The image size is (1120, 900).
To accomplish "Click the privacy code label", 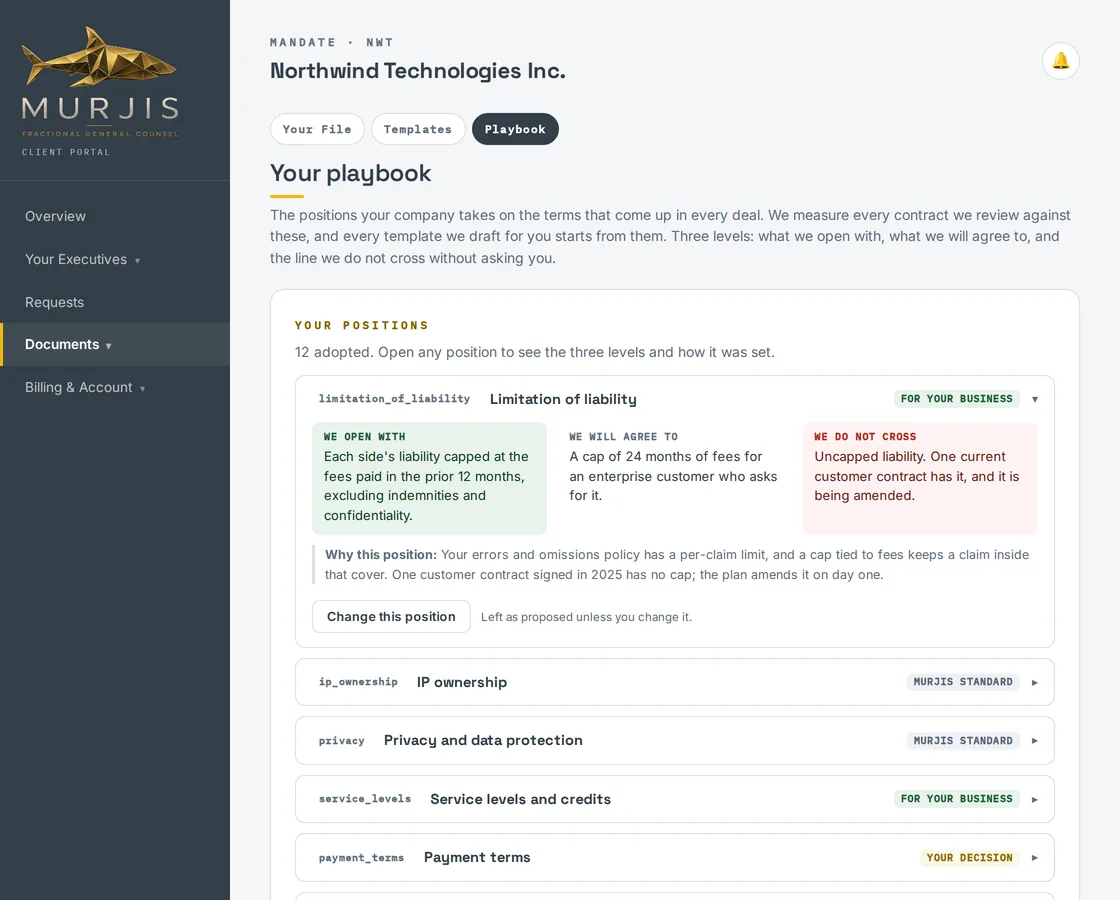I will (341, 741).
